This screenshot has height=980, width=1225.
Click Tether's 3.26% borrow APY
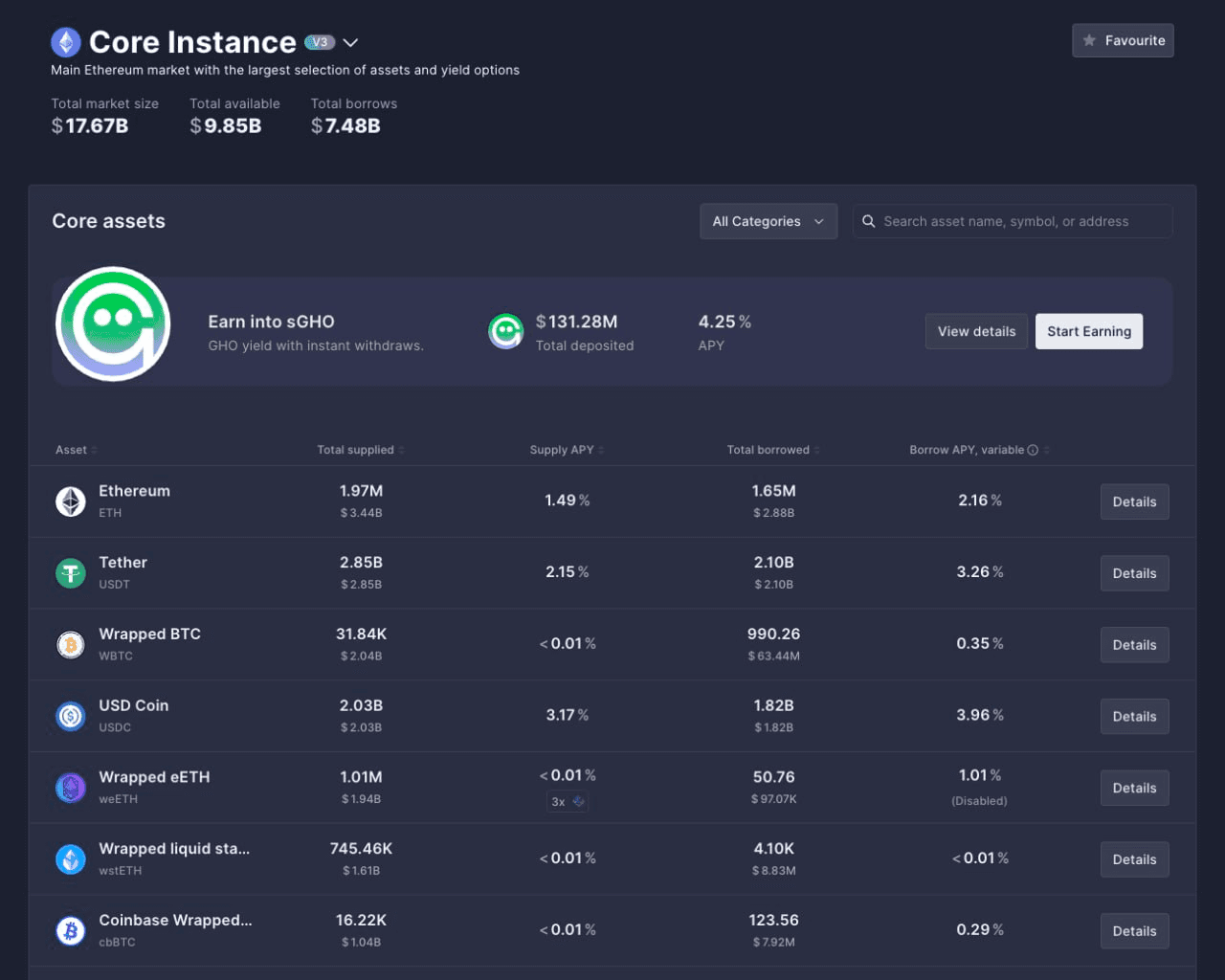[980, 572]
